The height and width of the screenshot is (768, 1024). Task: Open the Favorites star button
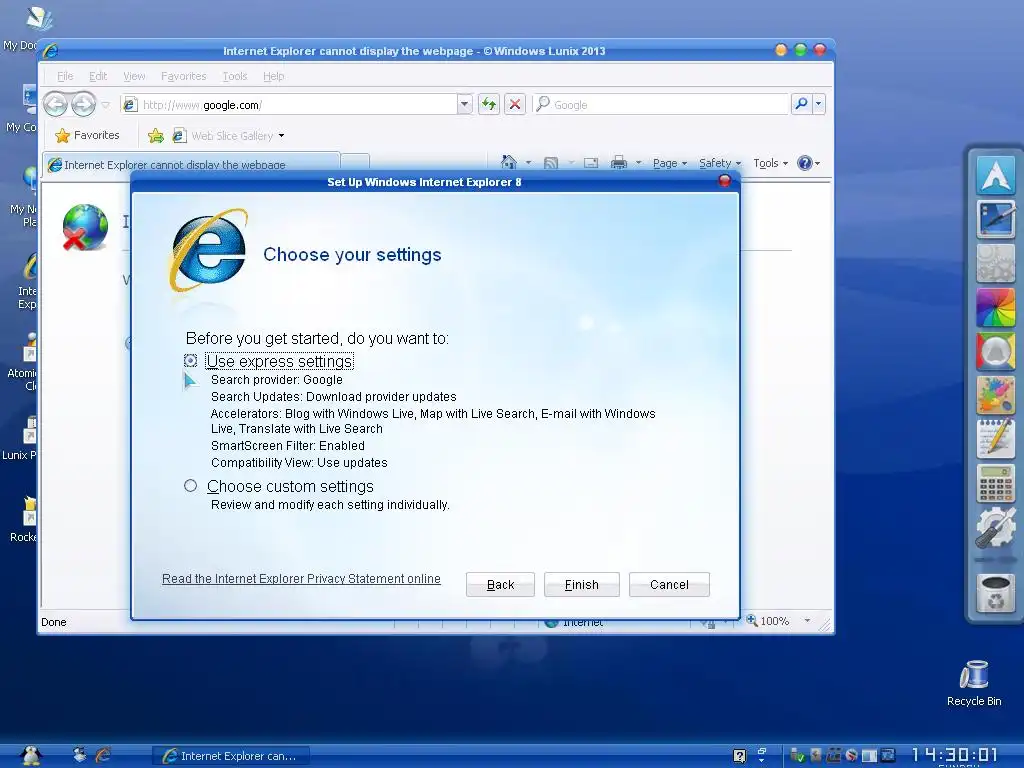pyautogui.click(x=88, y=135)
